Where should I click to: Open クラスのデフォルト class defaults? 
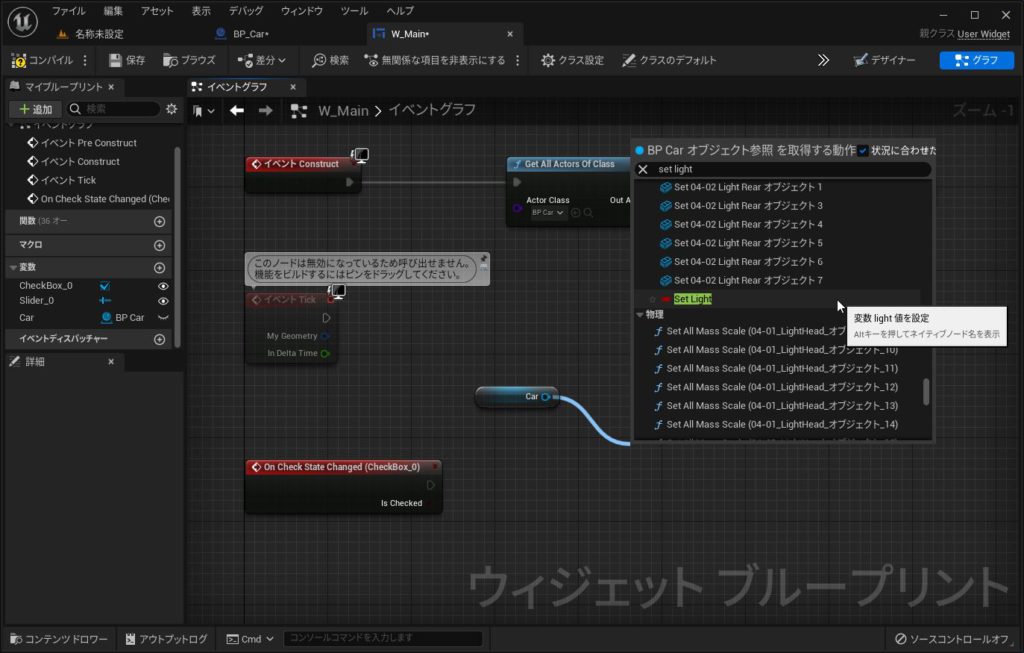[x=669, y=60]
